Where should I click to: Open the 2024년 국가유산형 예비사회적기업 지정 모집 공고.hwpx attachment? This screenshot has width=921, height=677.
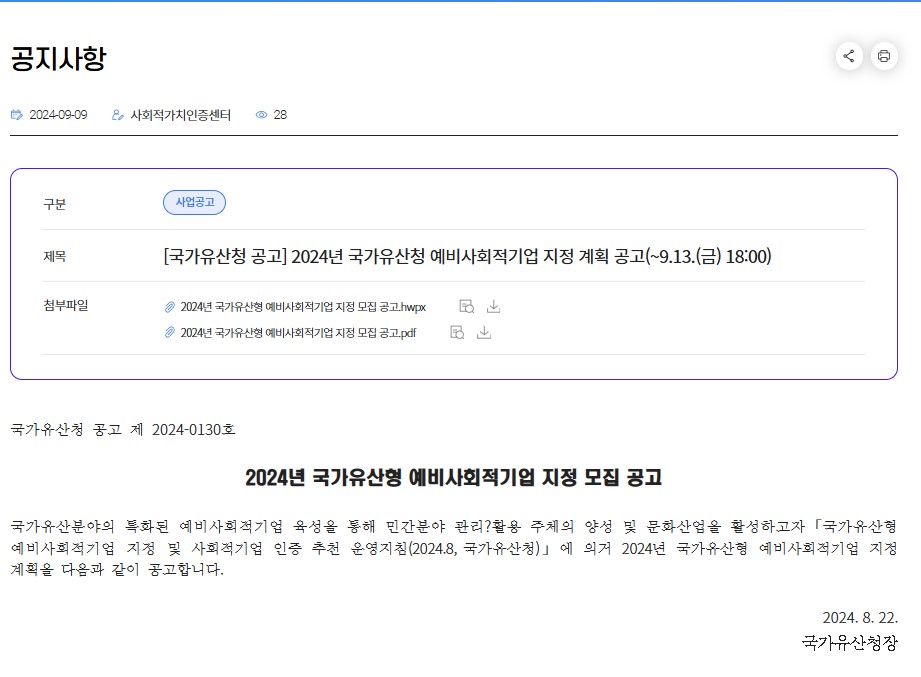click(300, 306)
